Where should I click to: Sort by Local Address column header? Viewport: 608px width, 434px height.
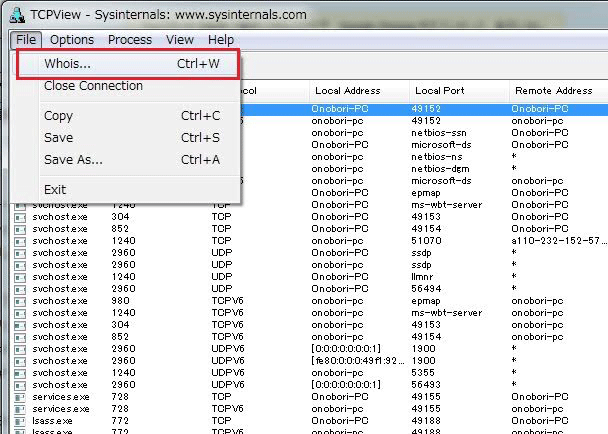click(x=359, y=91)
